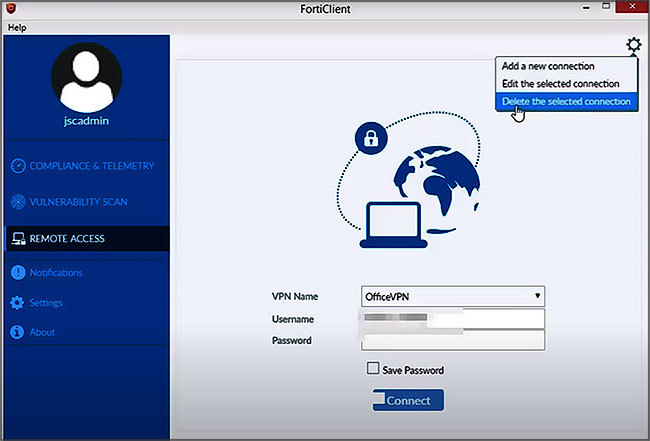Viewport: 650px width, 441px height.
Task: Click the Compliance & Telemetry gauge icon
Action: coord(18,166)
